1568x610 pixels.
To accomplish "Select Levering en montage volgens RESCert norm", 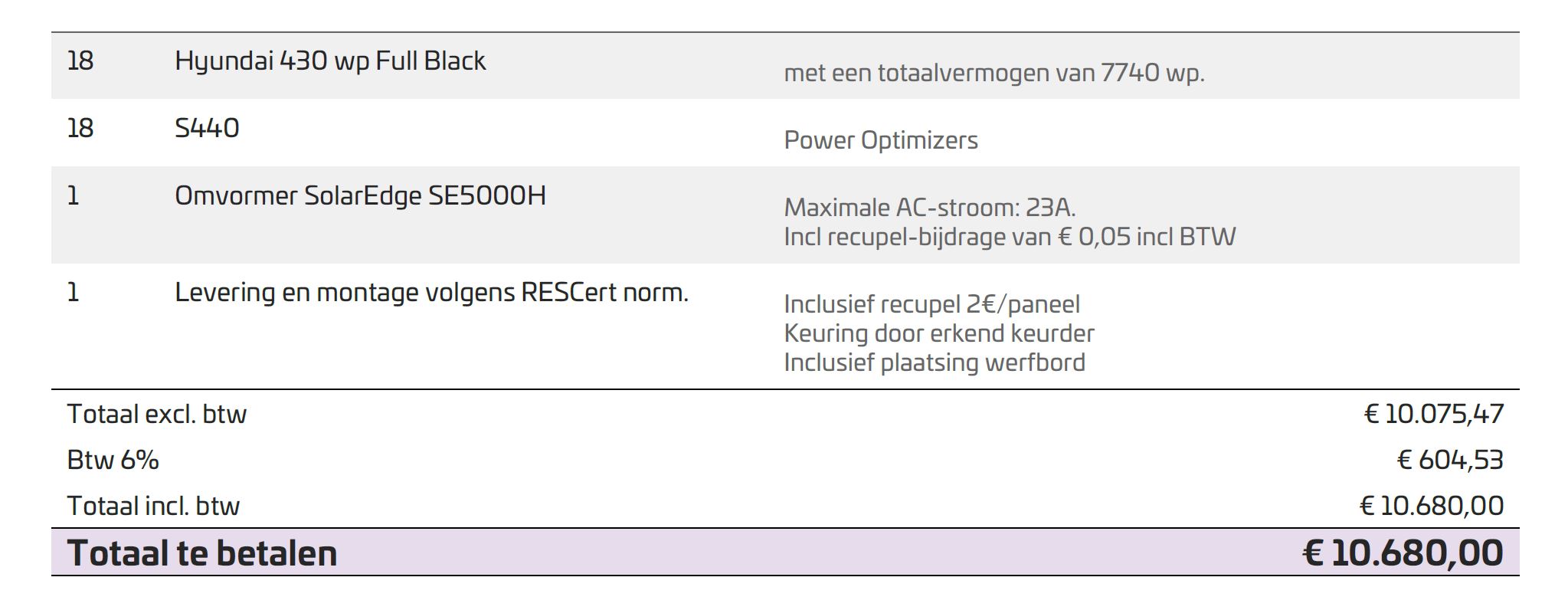I will (431, 293).
